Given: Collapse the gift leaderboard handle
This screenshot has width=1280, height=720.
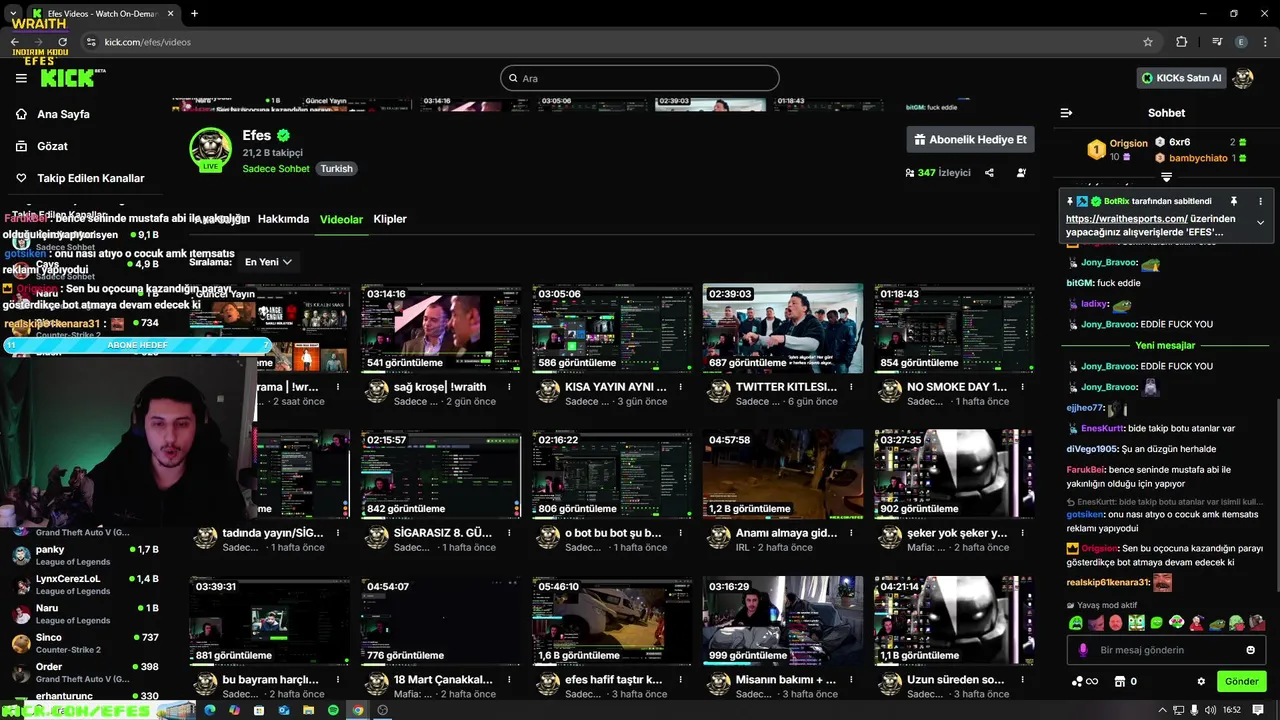Looking at the screenshot, I should 1166,177.
